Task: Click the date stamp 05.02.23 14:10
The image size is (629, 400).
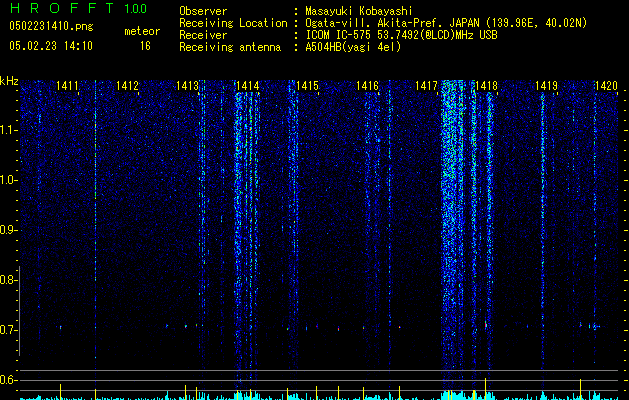Action: (51, 46)
